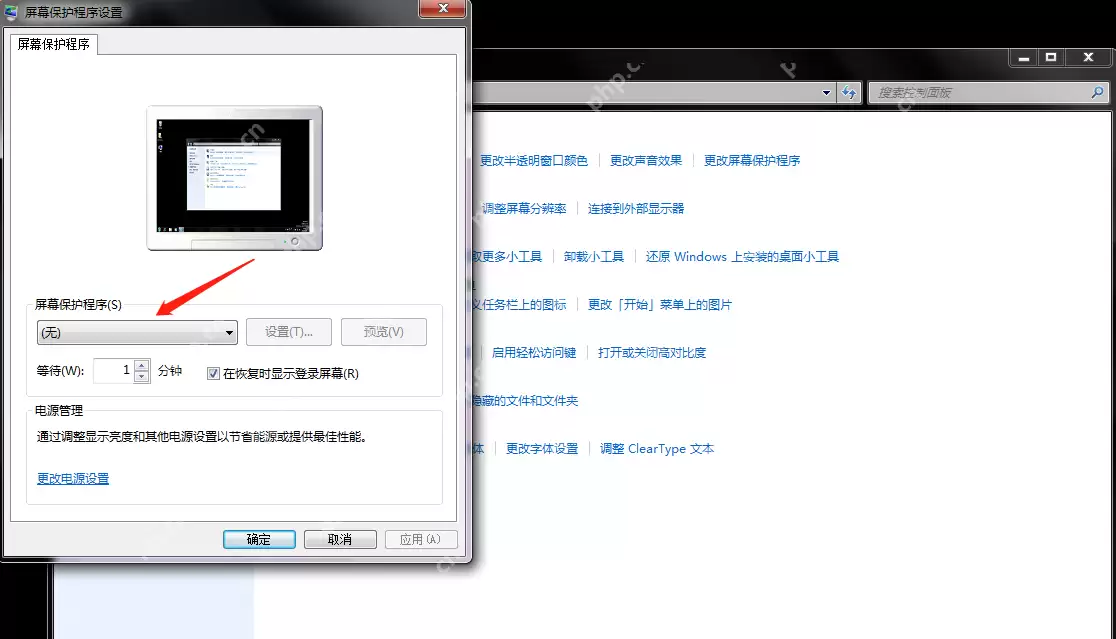Select the 屏幕保护程序 tab
The image size is (1116, 639).
point(52,44)
